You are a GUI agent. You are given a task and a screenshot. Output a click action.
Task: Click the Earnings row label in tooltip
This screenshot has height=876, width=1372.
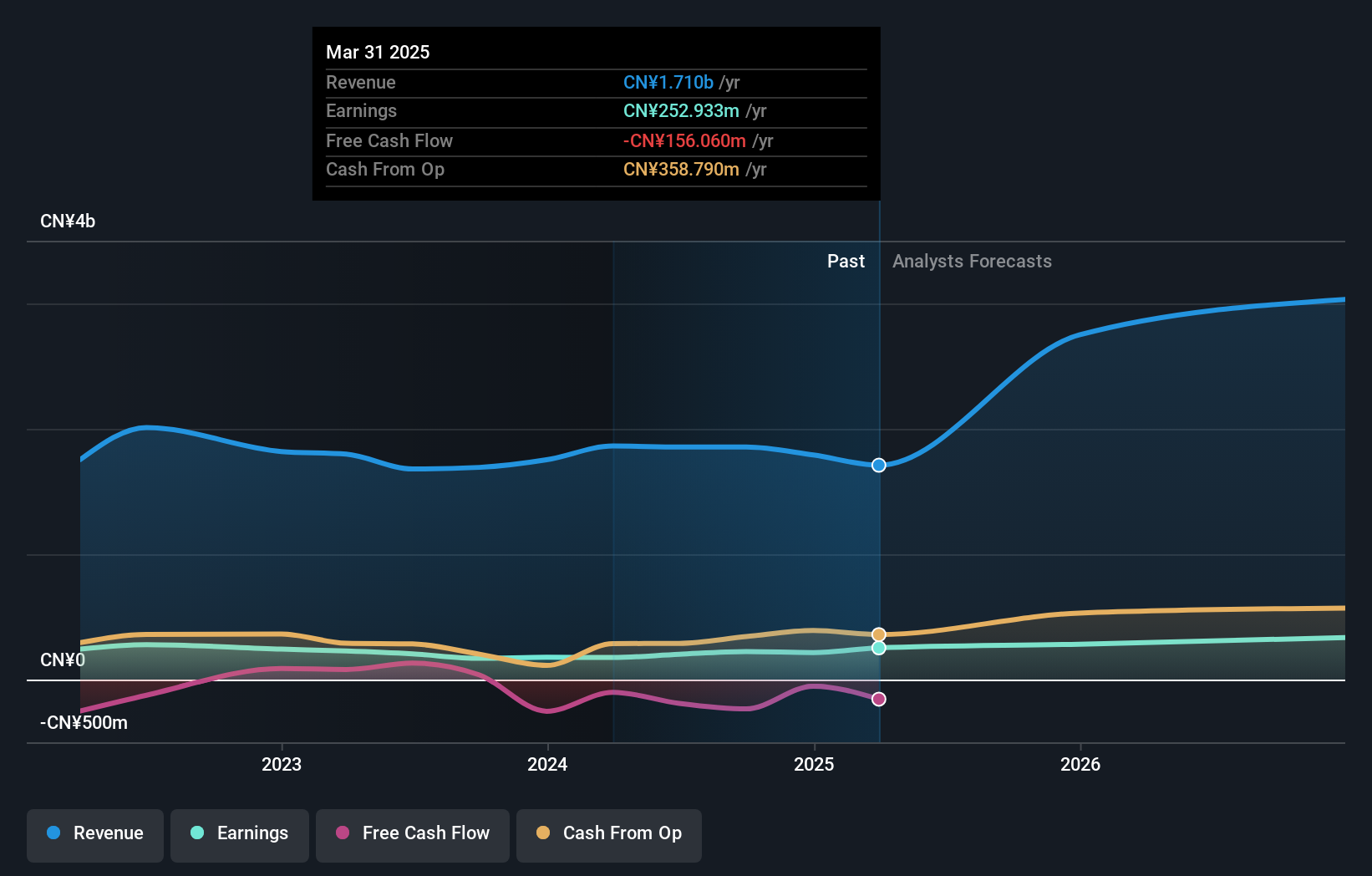361,110
